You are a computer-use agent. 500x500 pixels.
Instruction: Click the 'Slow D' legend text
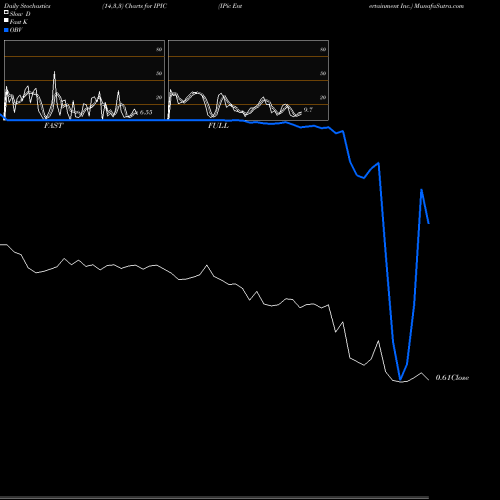pyautogui.click(x=20, y=14)
